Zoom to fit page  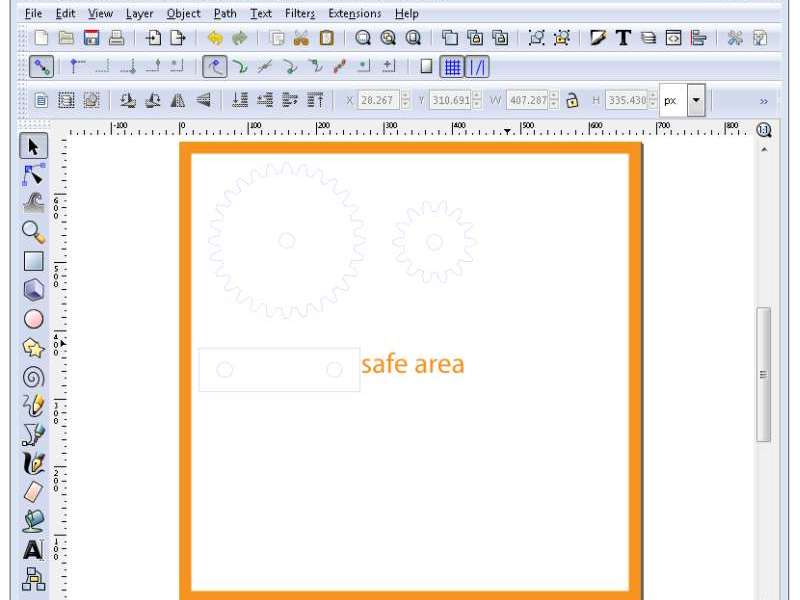click(413, 38)
